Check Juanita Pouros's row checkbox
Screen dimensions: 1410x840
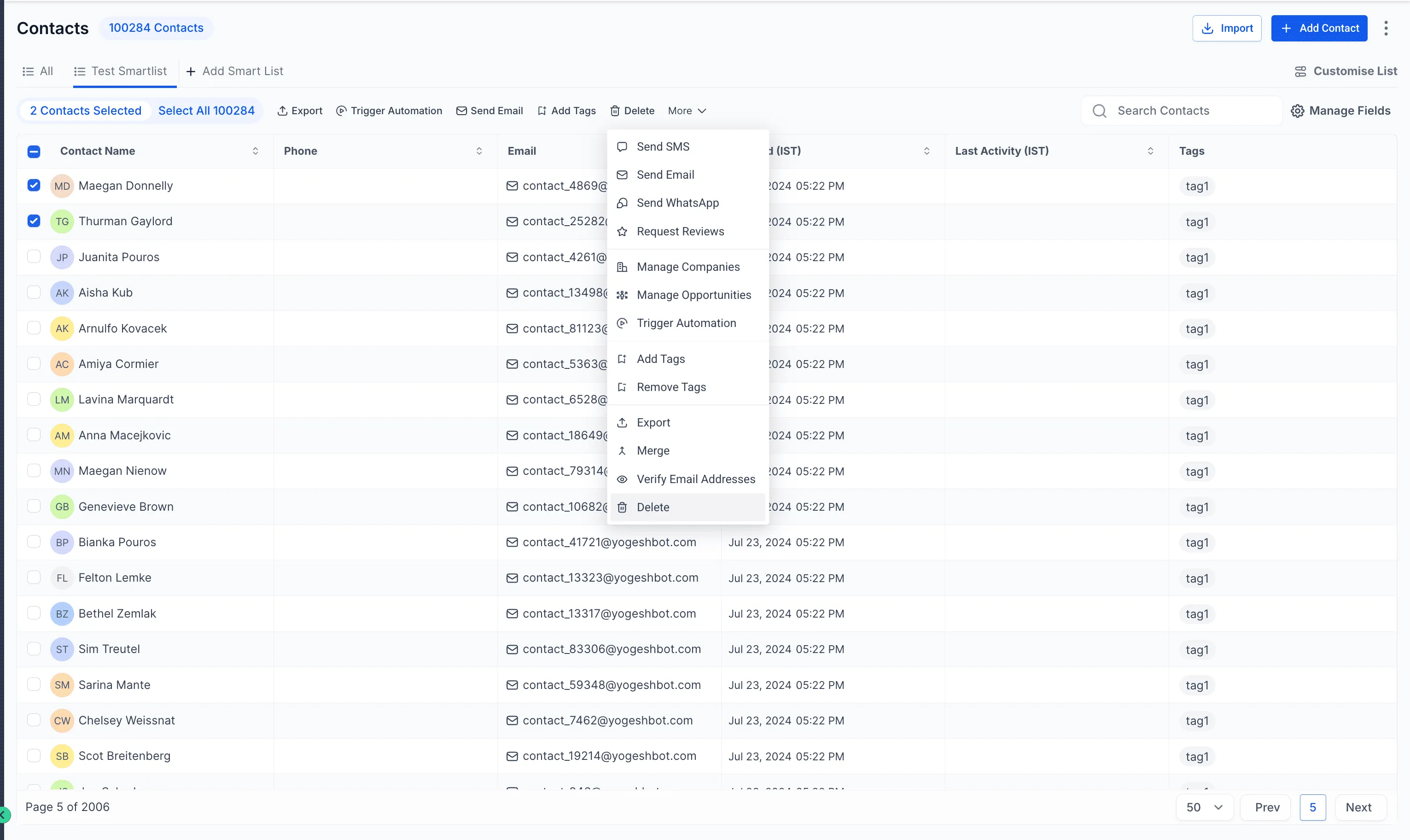pos(33,257)
